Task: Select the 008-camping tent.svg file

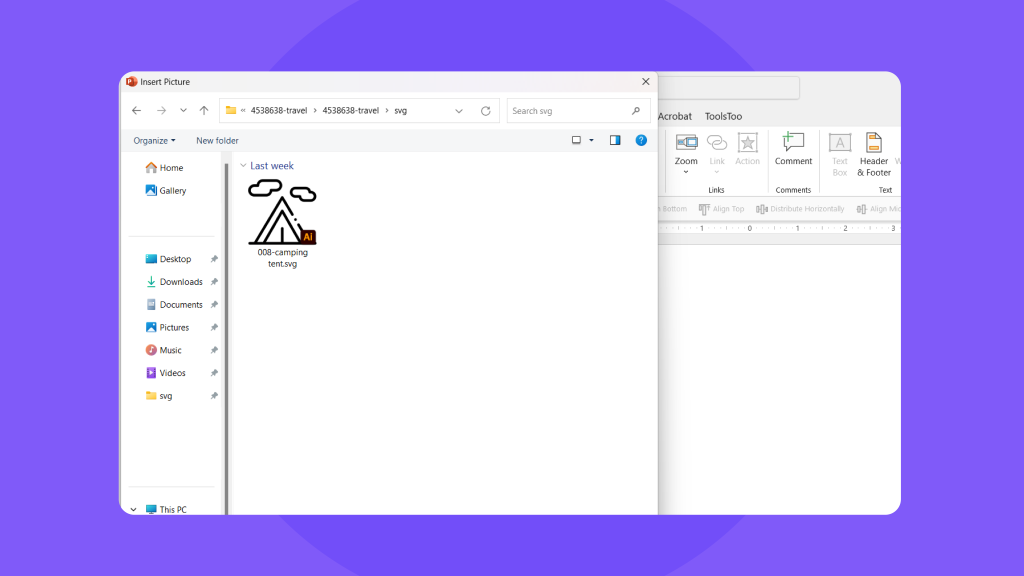Action: (x=281, y=213)
